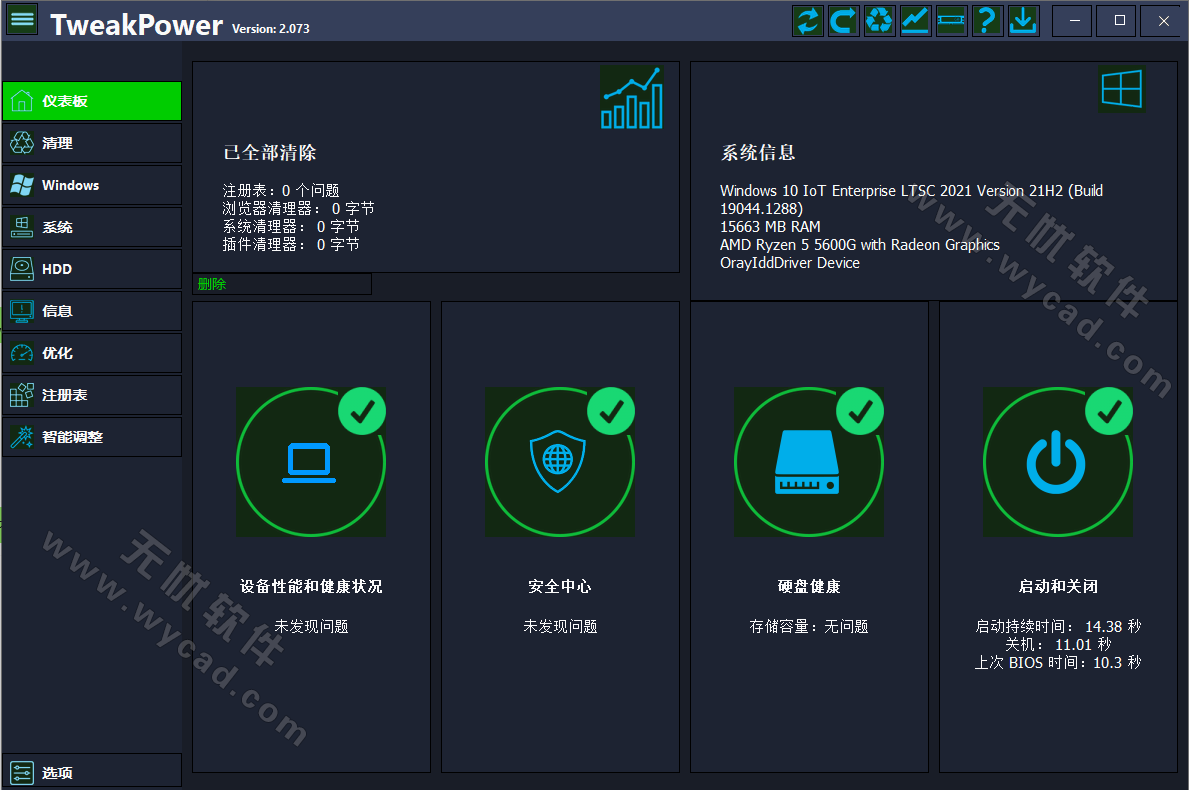Open the HDD sidebar section
The width and height of the screenshot is (1189, 790).
click(x=91, y=269)
